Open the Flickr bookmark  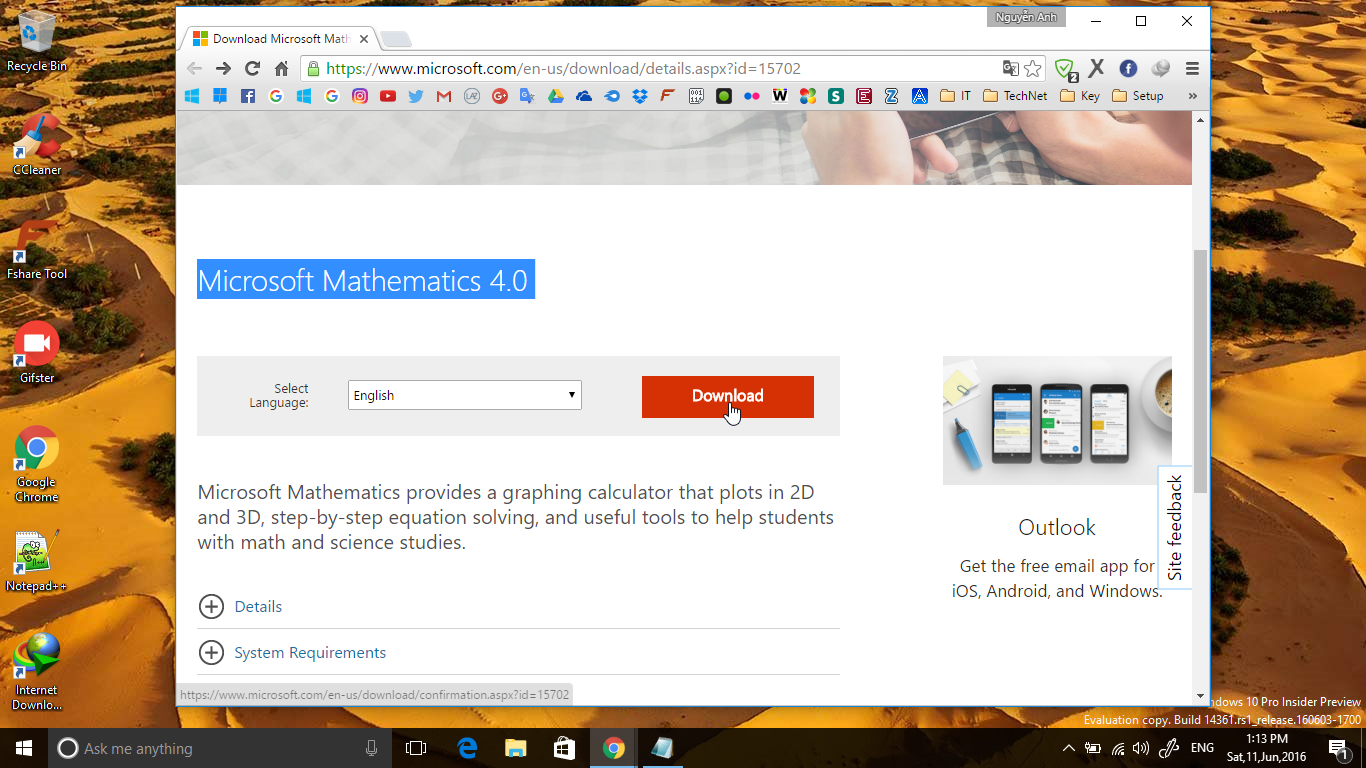752,96
